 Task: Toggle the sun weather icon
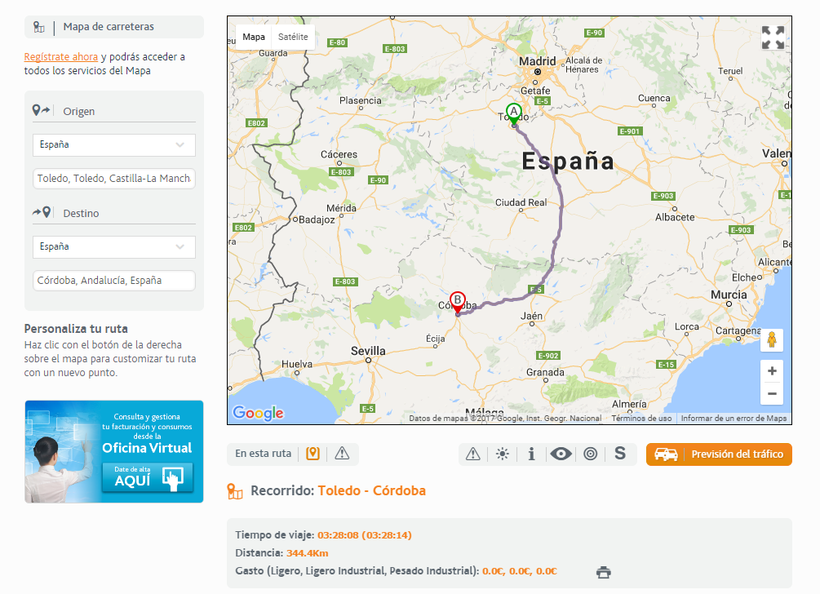(x=502, y=454)
